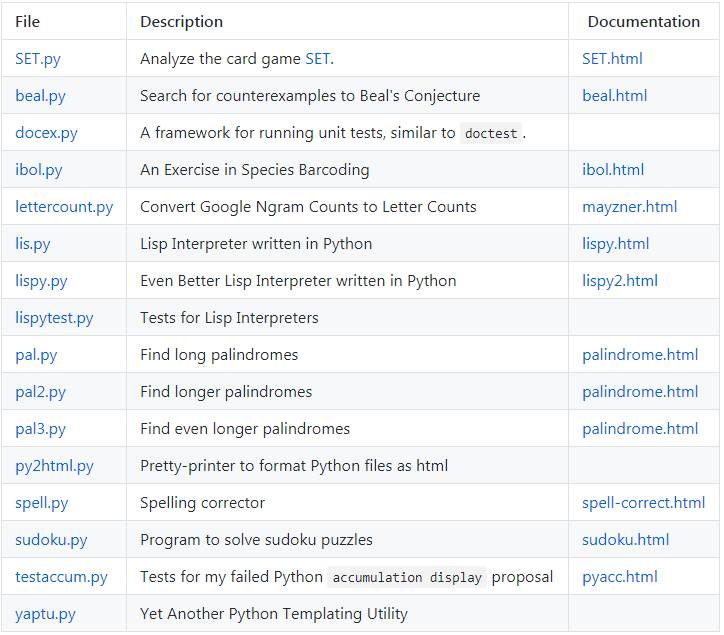This screenshot has height=635, width=724.
Task: Follow the SET link in the description
Action: (x=317, y=59)
